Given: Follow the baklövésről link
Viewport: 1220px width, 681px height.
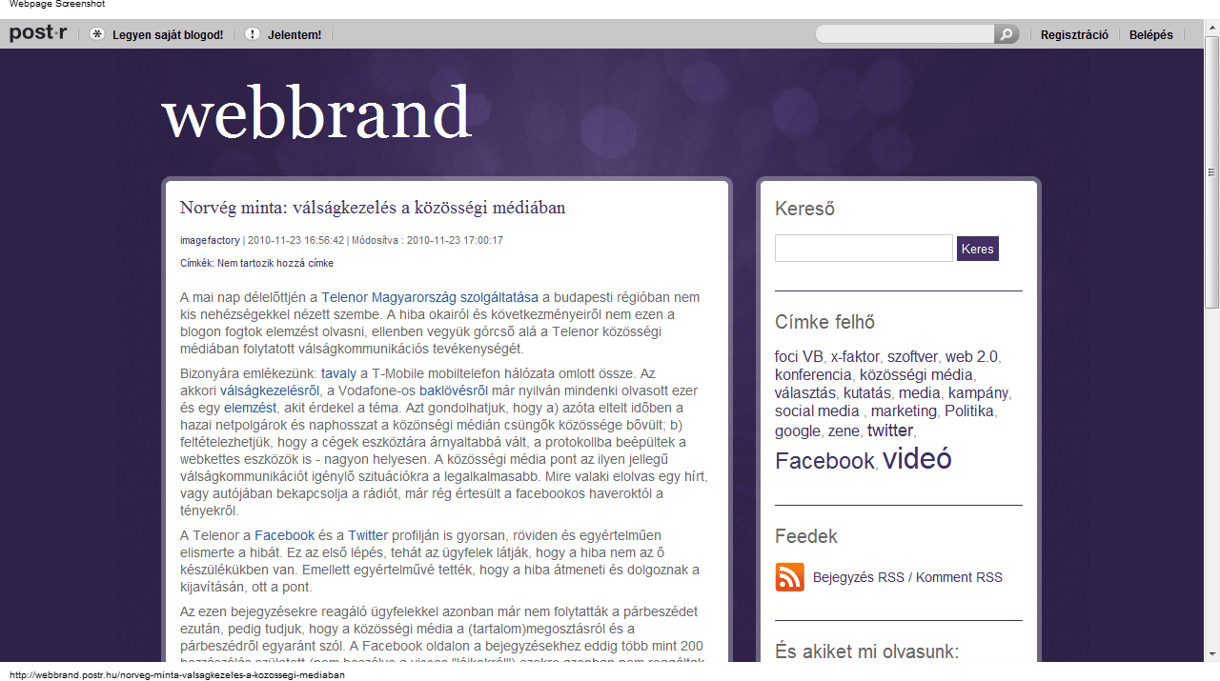Looking at the screenshot, I should click(x=453, y=390).
